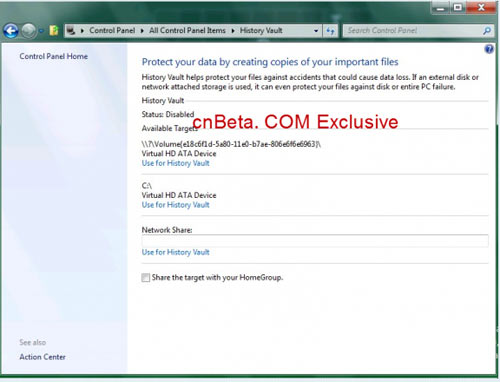Expand arrow before Control Panel breadcrumb
500x382 pixels.
(x=82, y=31)
